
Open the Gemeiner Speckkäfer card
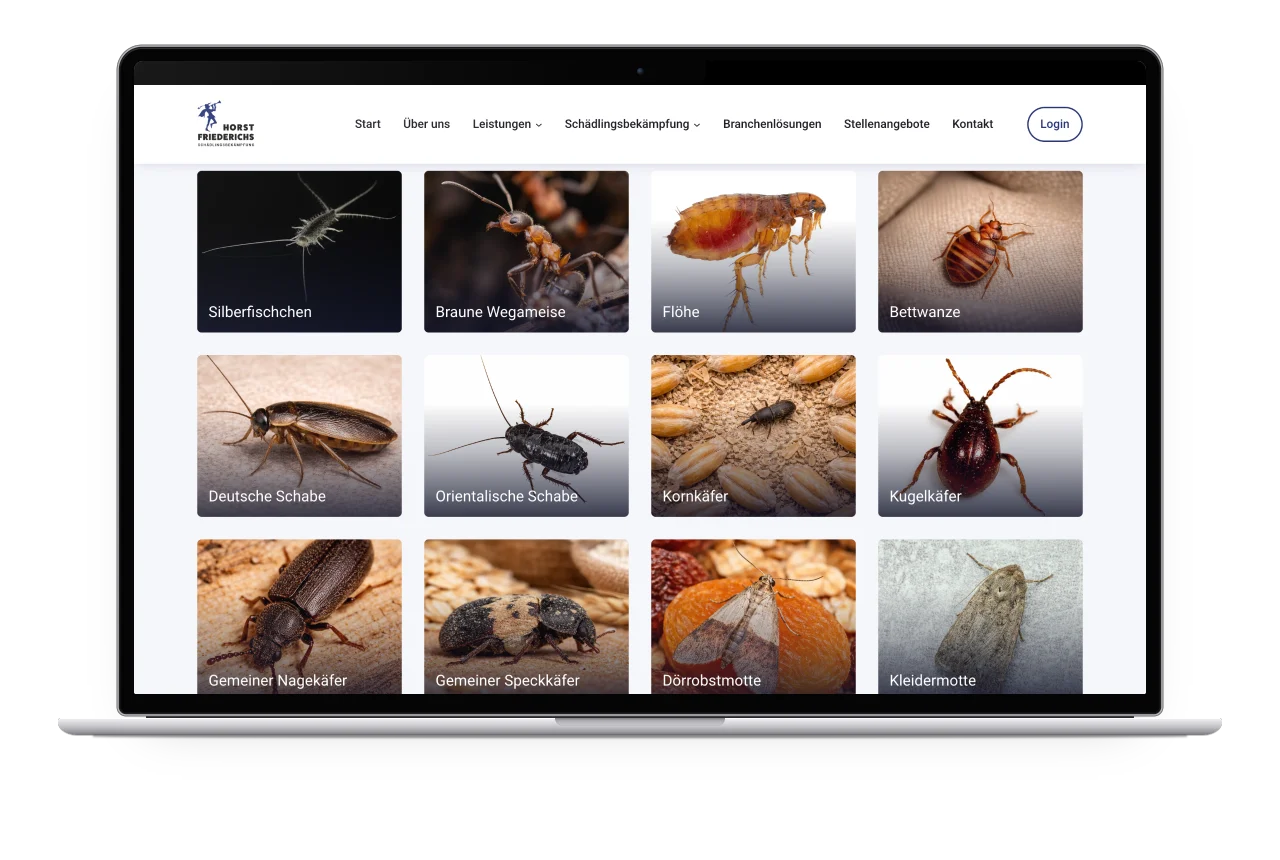point(526,617)
